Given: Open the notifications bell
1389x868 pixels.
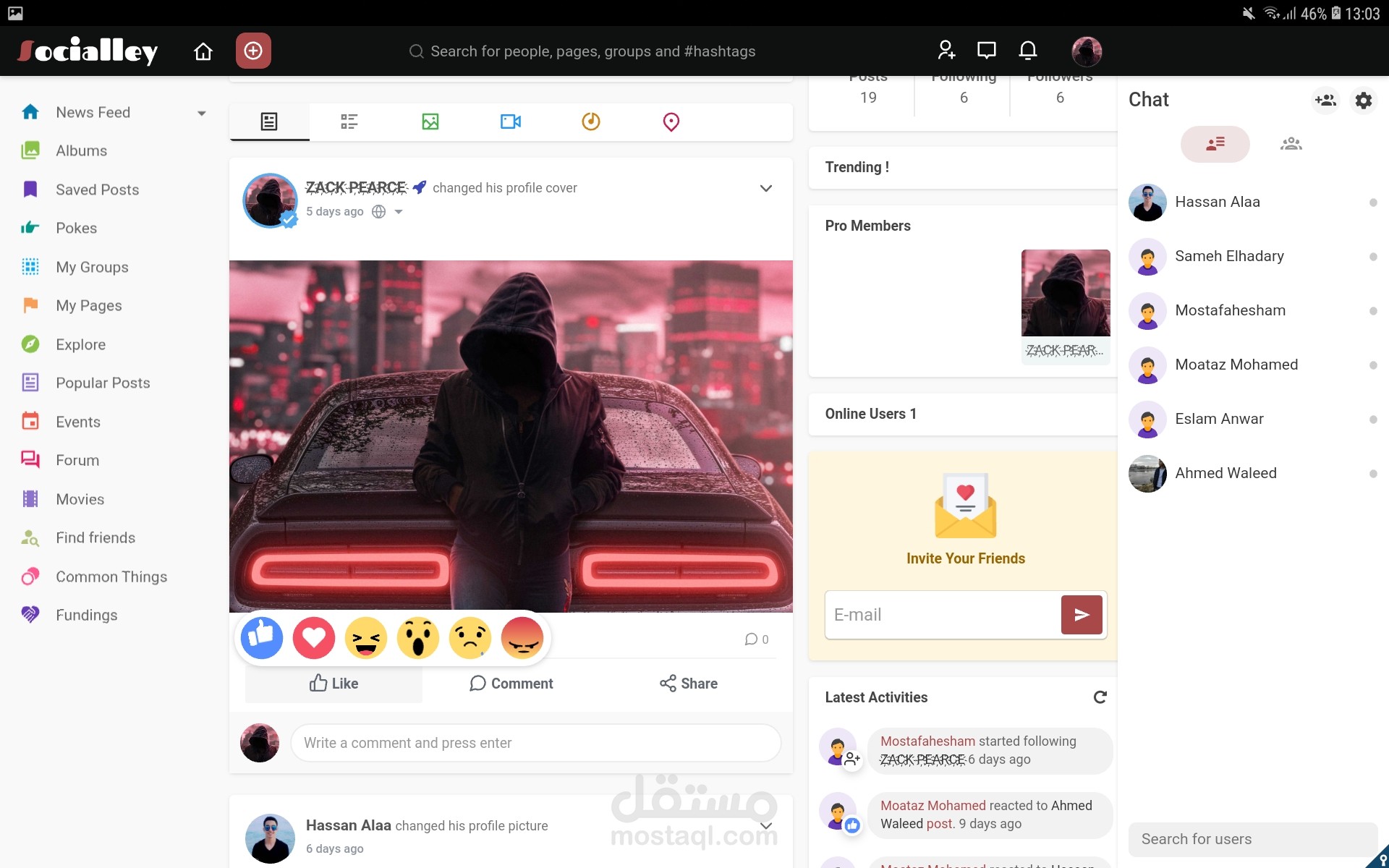Looking at the screenshot, I should [1028, 50].
